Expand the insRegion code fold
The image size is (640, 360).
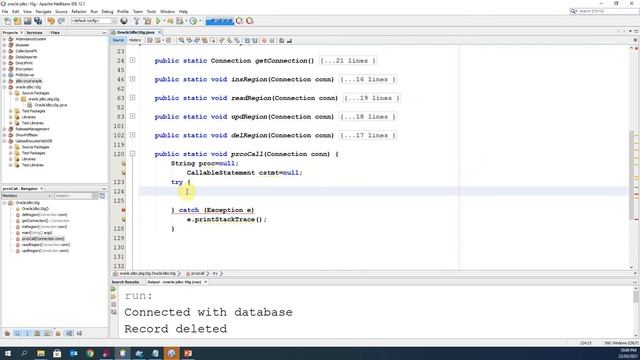(x=132, y=79)
